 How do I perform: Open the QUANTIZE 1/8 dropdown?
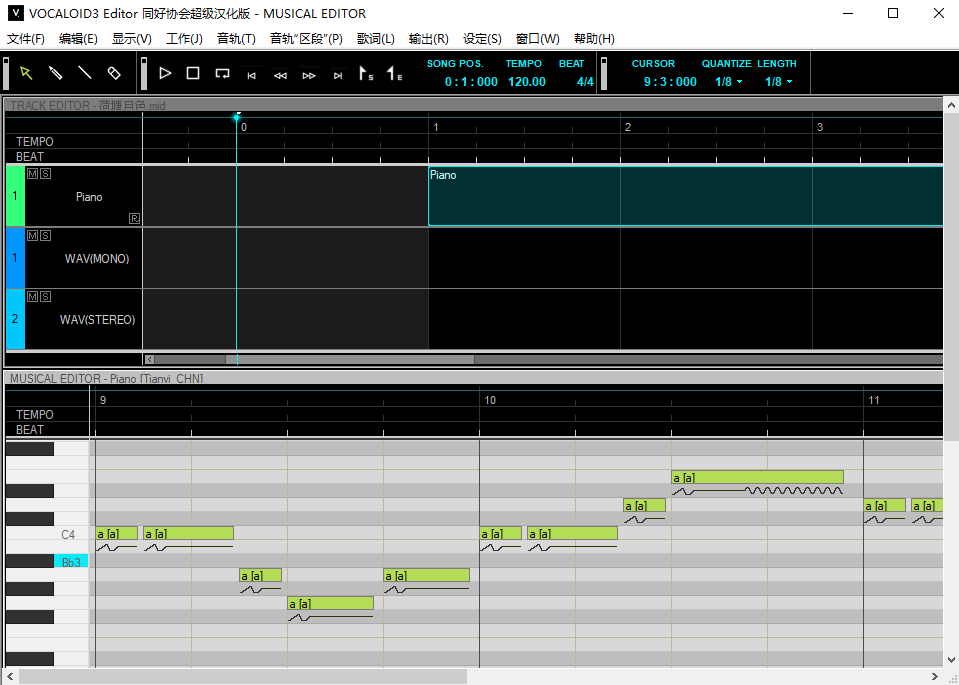pos(728,82)
